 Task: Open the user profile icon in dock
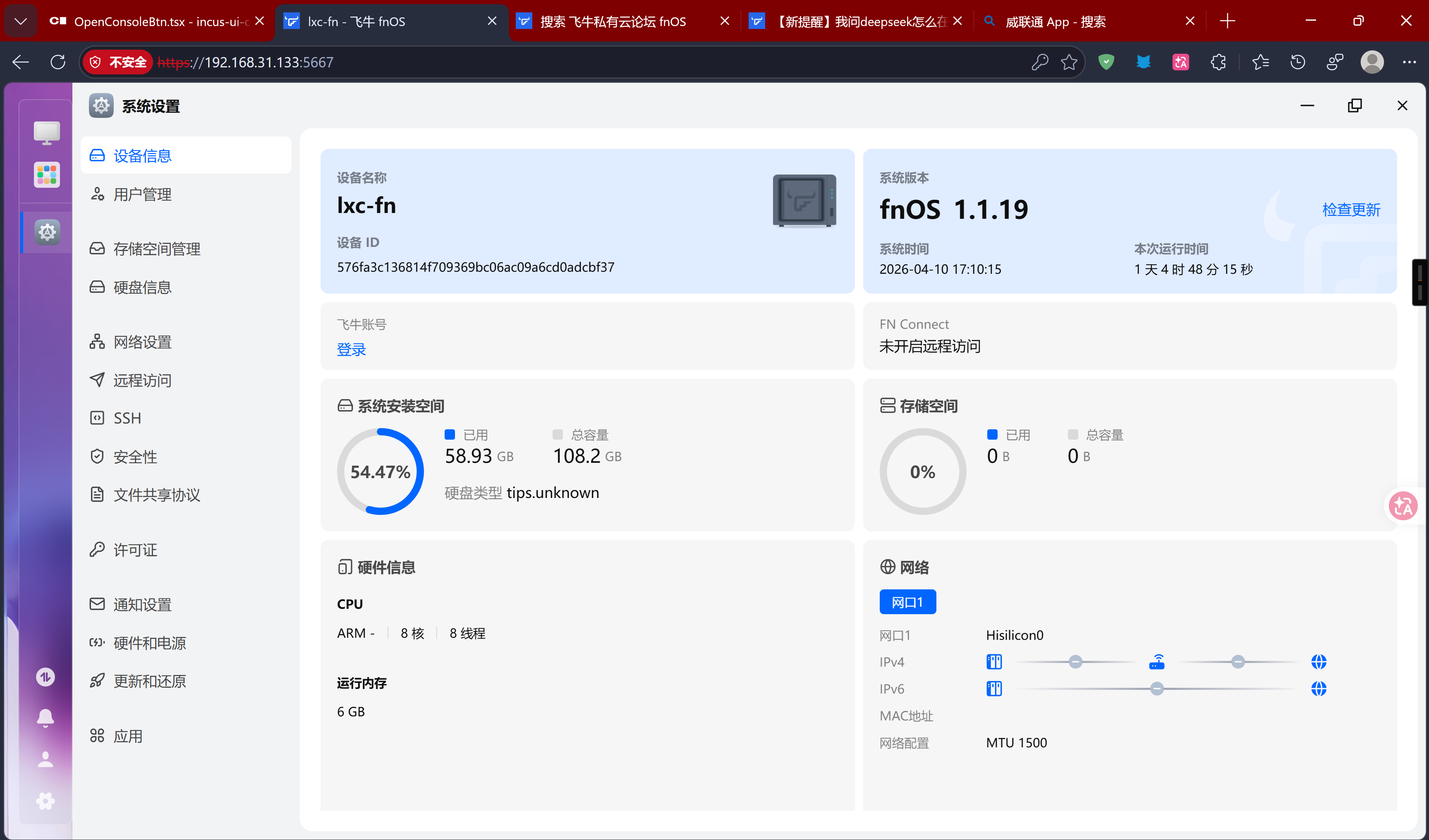tap(45, 759)
